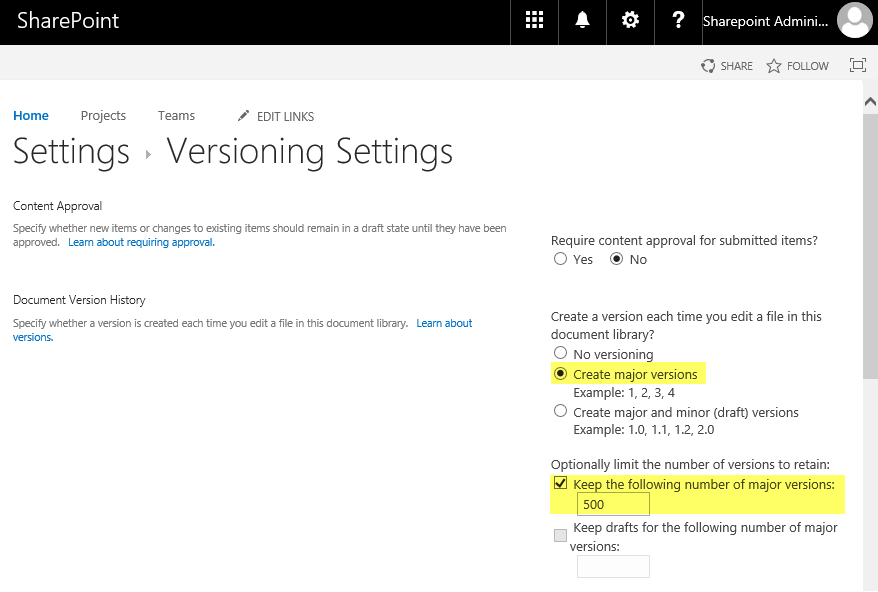Viewport: 878px width, 592px height.
Task: Switch to the Teams tab
Action: pos(176,115)
